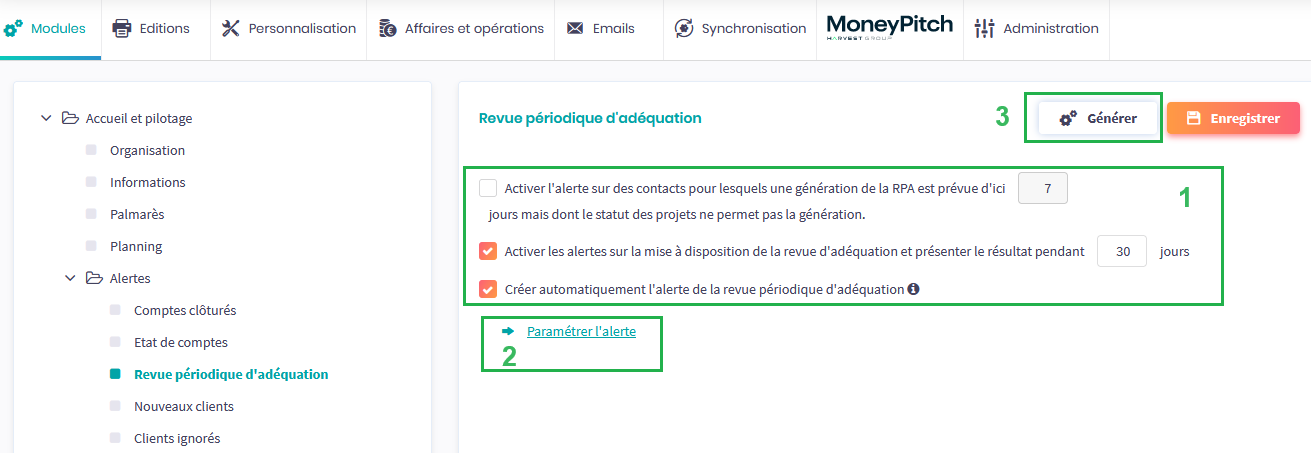Open the Palmarès tree item

click(137, 214)
